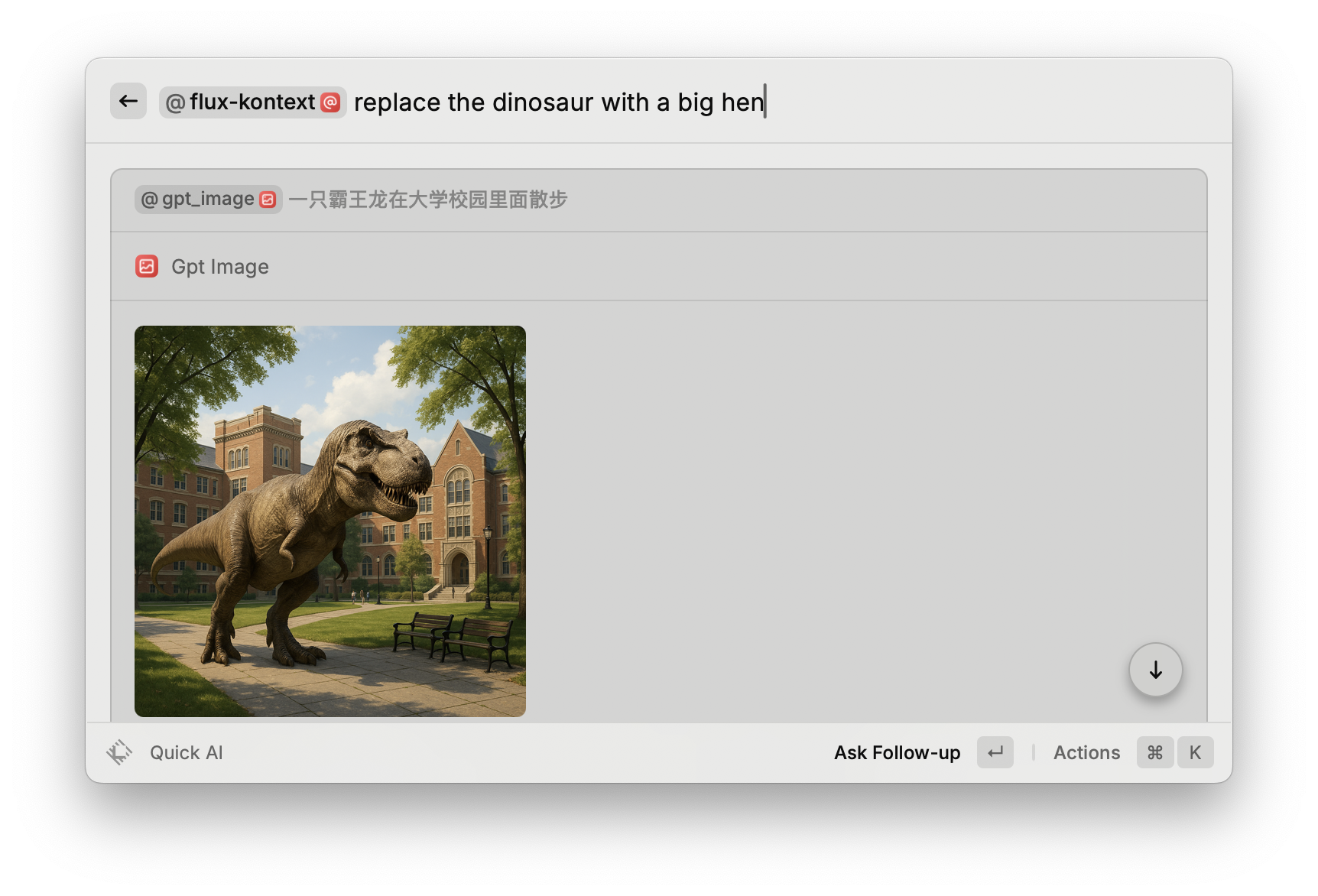Click the @ symbol before flux-kontext
The width and height of the screenshot is (1318, 896).
pos(175,102)
